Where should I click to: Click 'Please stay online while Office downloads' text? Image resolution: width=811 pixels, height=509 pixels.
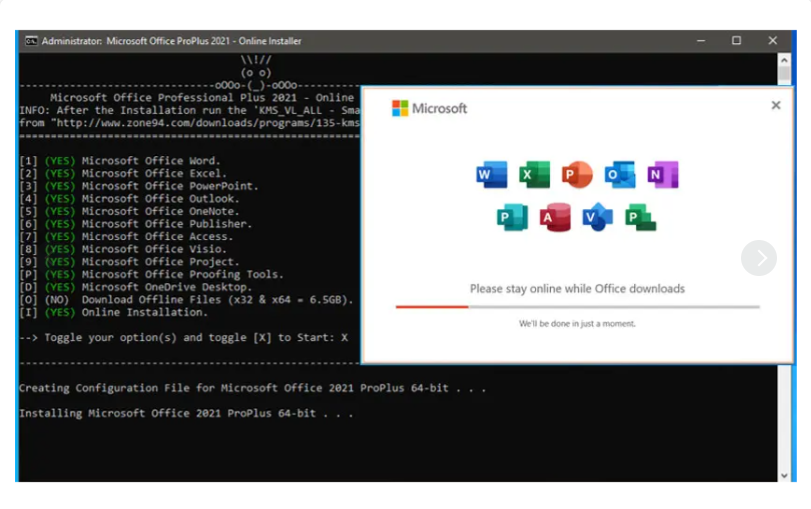tap(577, 289)
